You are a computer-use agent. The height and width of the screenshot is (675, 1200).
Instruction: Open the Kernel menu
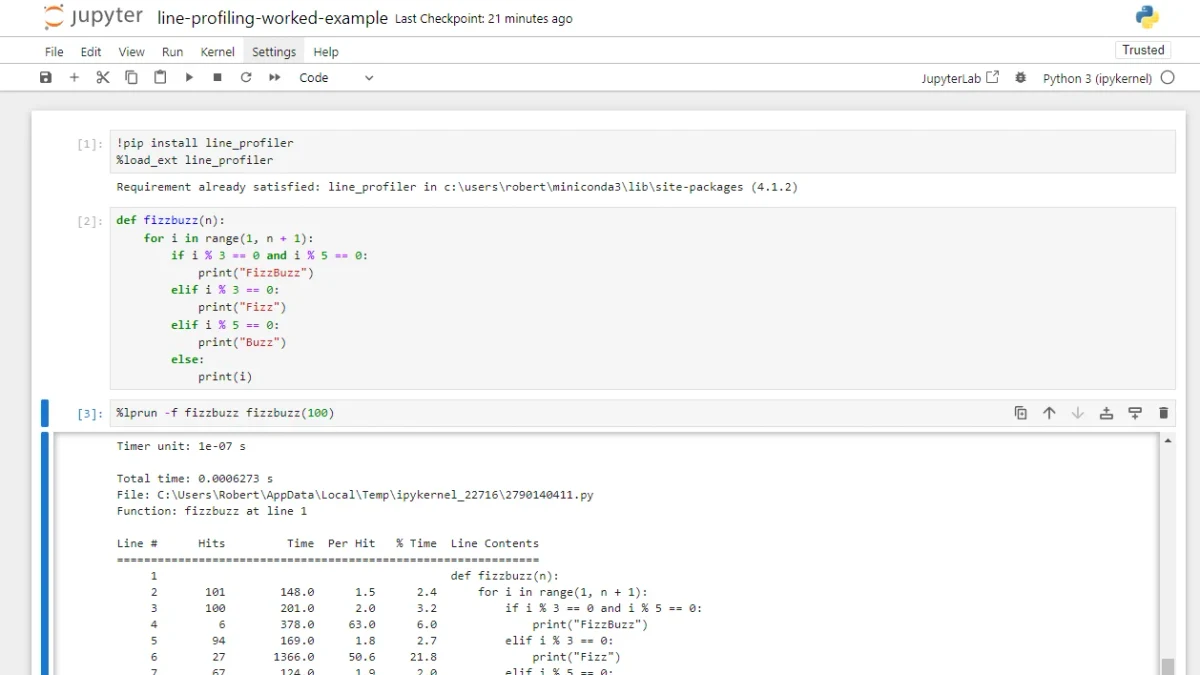[217, 52]
